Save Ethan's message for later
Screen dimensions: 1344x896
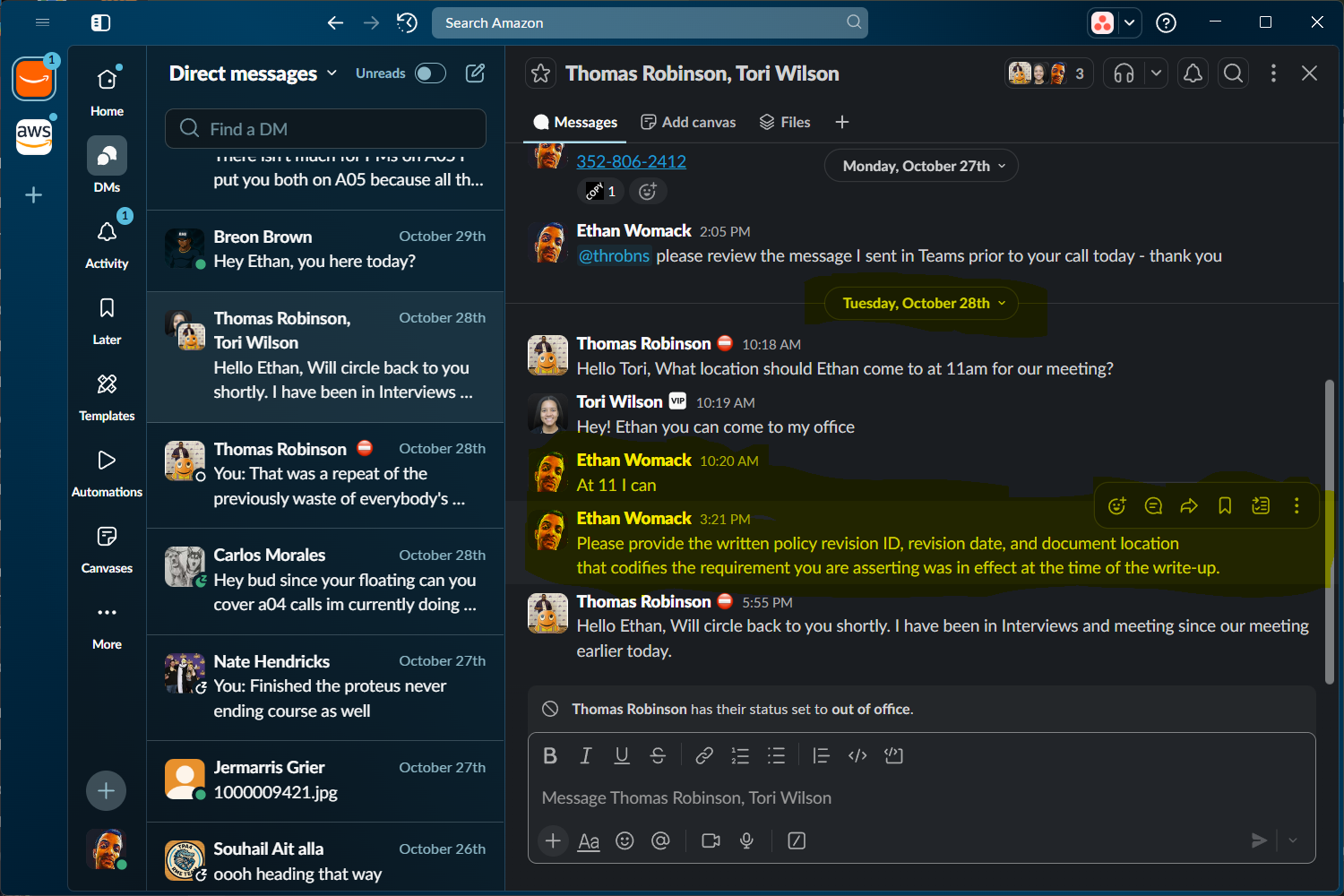point(1225,505)
